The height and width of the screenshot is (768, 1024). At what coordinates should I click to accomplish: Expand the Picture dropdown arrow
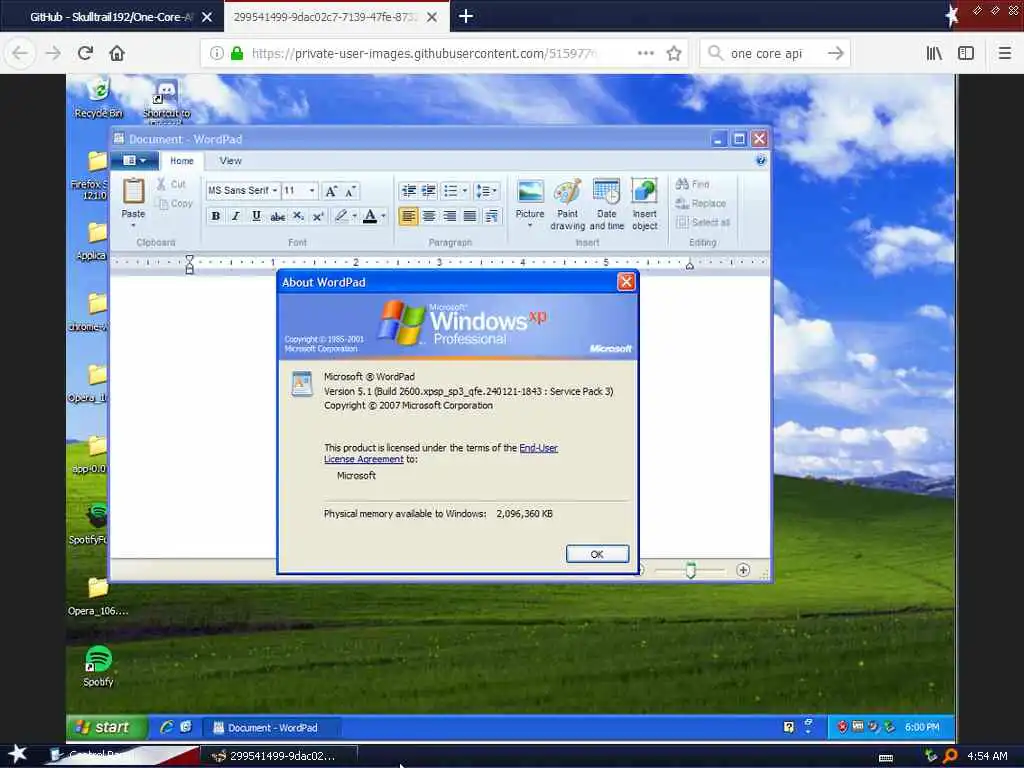pyautogui.click(x=530, y=225)
